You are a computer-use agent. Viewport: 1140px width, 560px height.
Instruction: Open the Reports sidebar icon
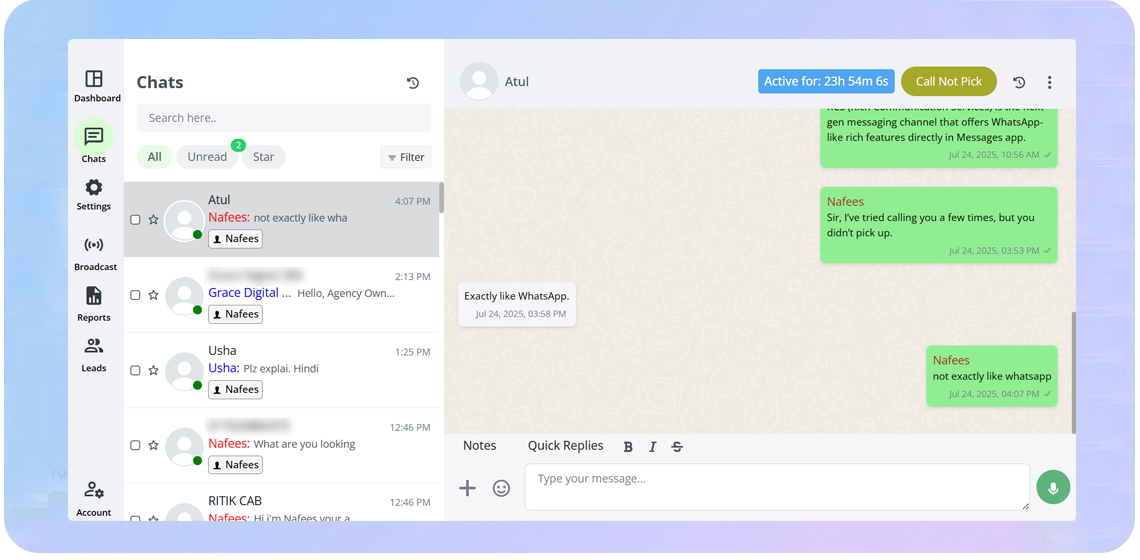(94, 296)
